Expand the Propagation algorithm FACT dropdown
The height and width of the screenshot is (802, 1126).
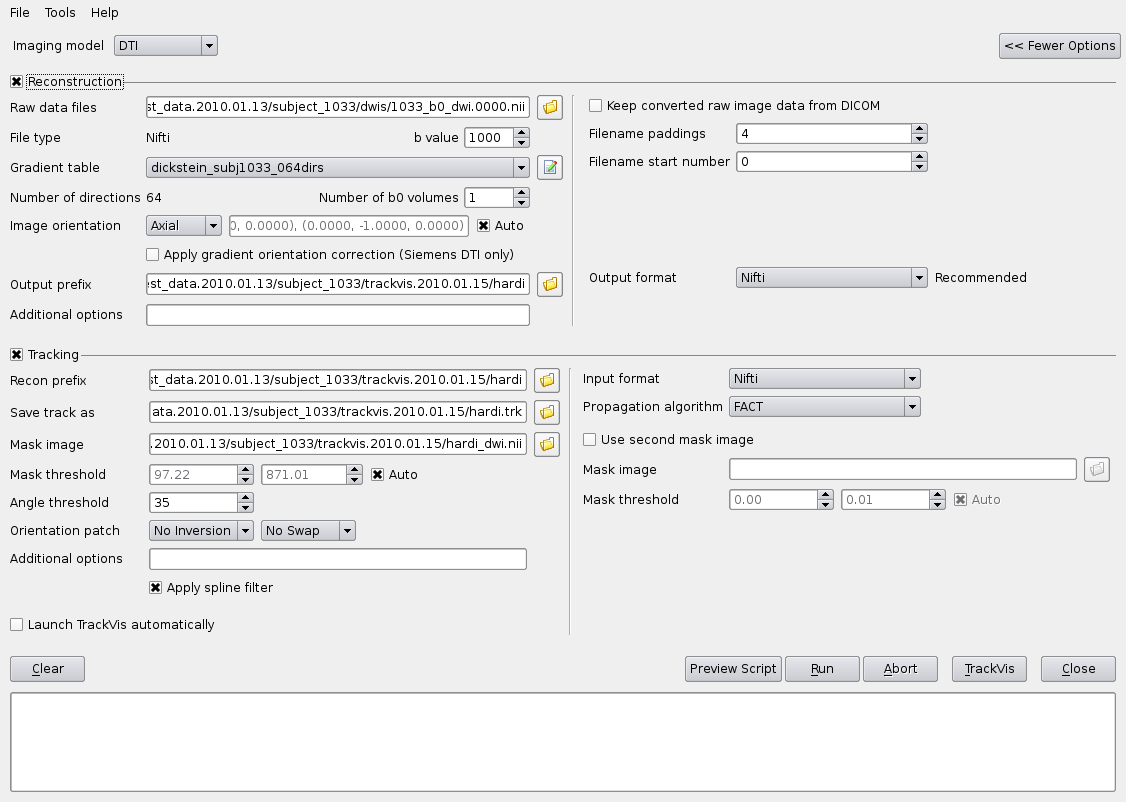[824, 406]
